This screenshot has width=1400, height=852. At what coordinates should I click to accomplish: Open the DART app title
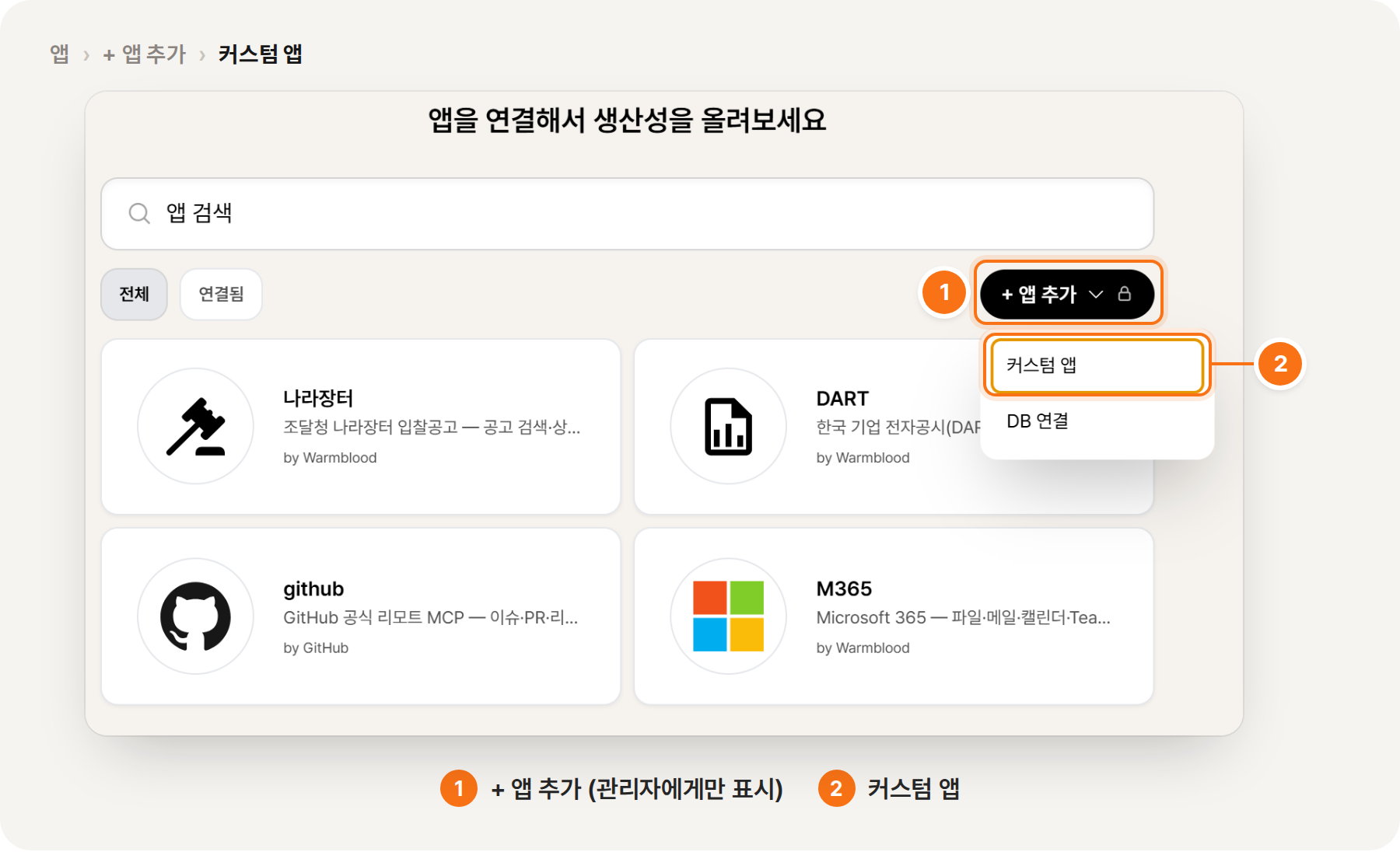coord(842,398)
